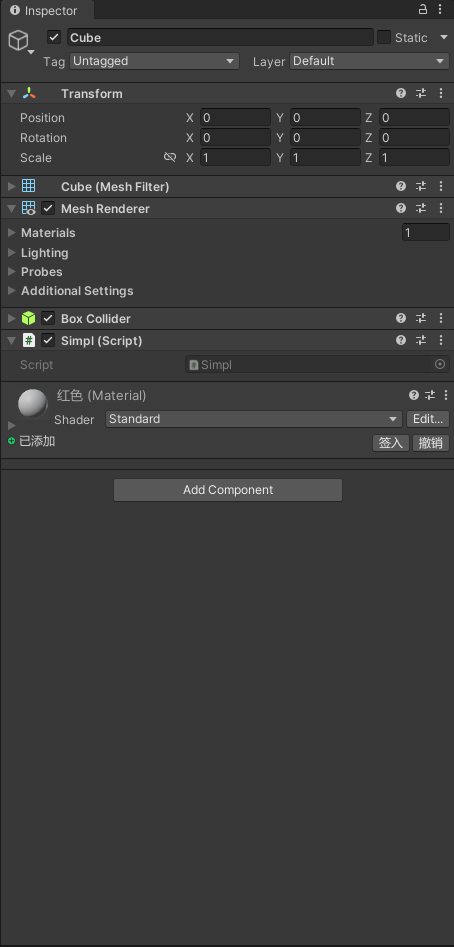Click the Edit... shader button
Image resolution: width=454 pixels, height=947 pixels.
point(428,419)
